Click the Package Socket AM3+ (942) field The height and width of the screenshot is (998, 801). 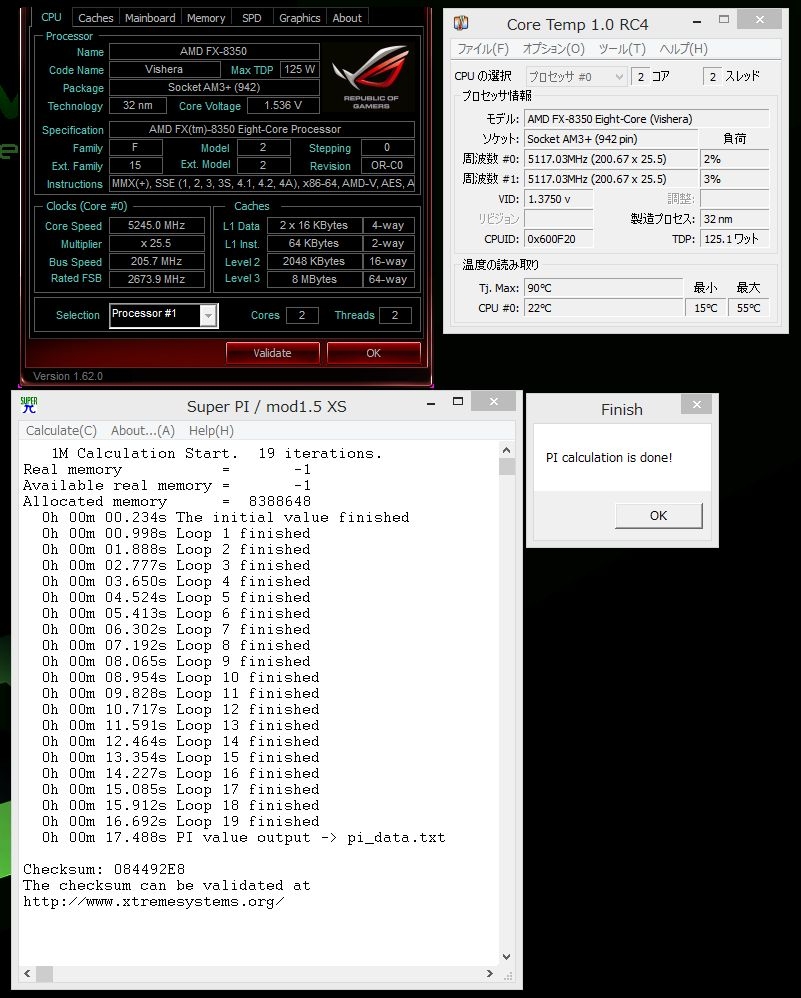click(214, 87)
